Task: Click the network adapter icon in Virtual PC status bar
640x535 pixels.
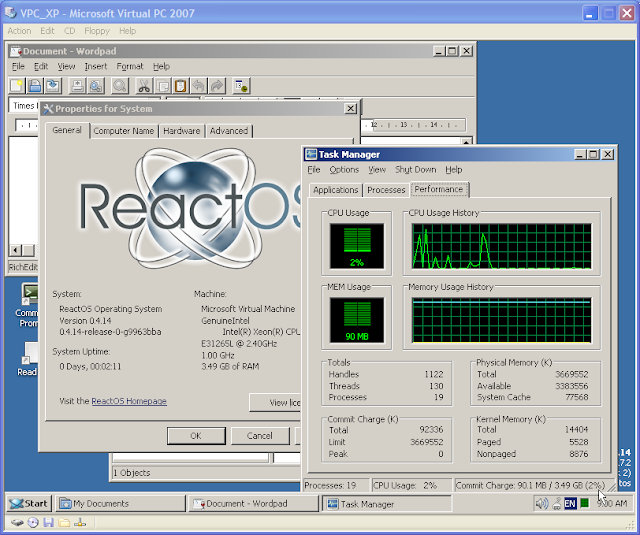Action: 80,522
